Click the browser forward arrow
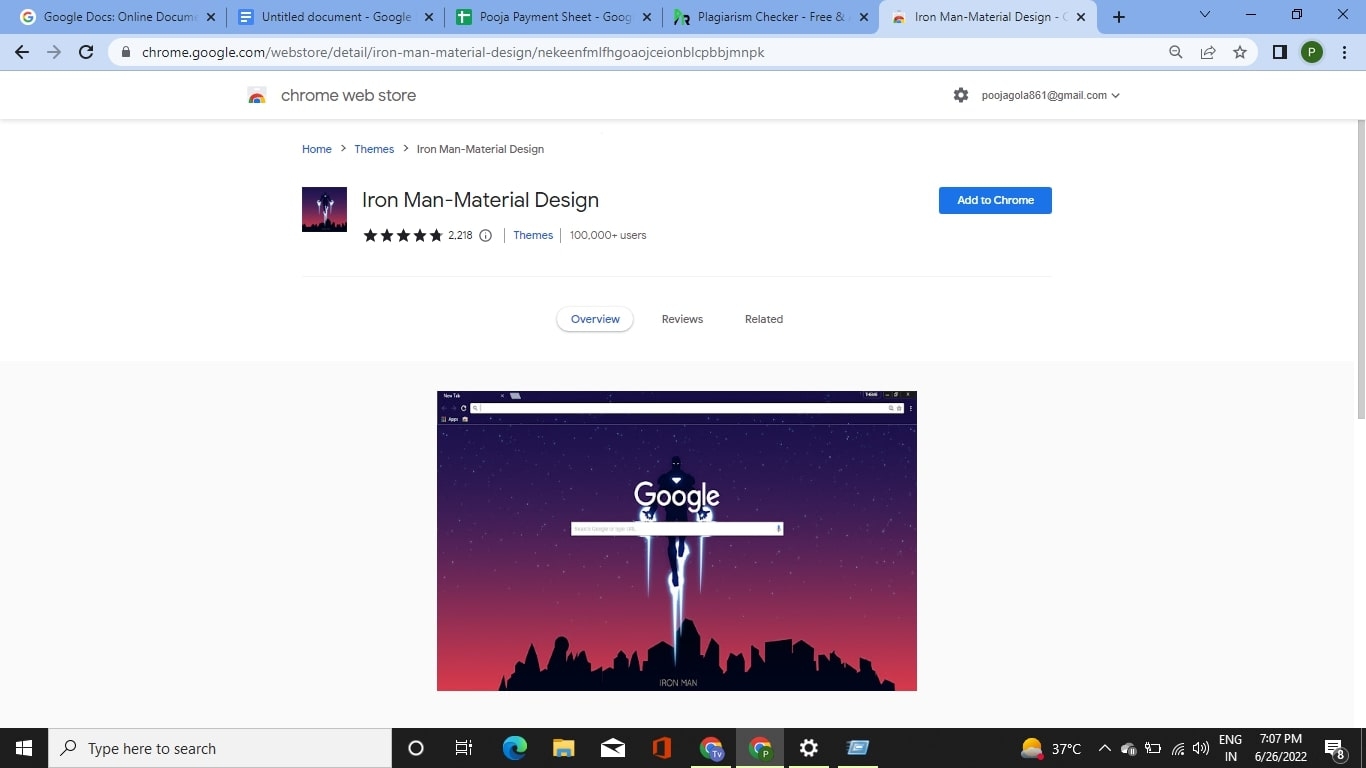This screenshot has width=1366, height=768. pyautogui.click(x=54, y=52)
